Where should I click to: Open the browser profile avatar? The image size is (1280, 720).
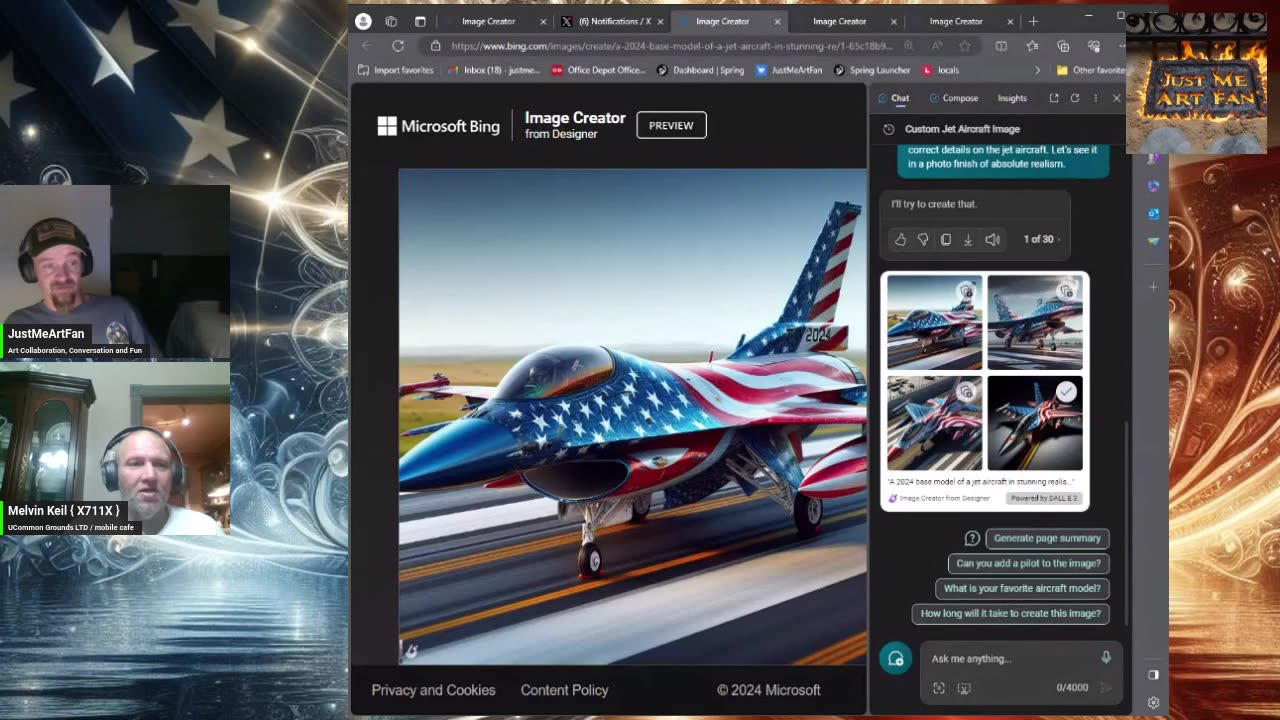coord(363,21)
